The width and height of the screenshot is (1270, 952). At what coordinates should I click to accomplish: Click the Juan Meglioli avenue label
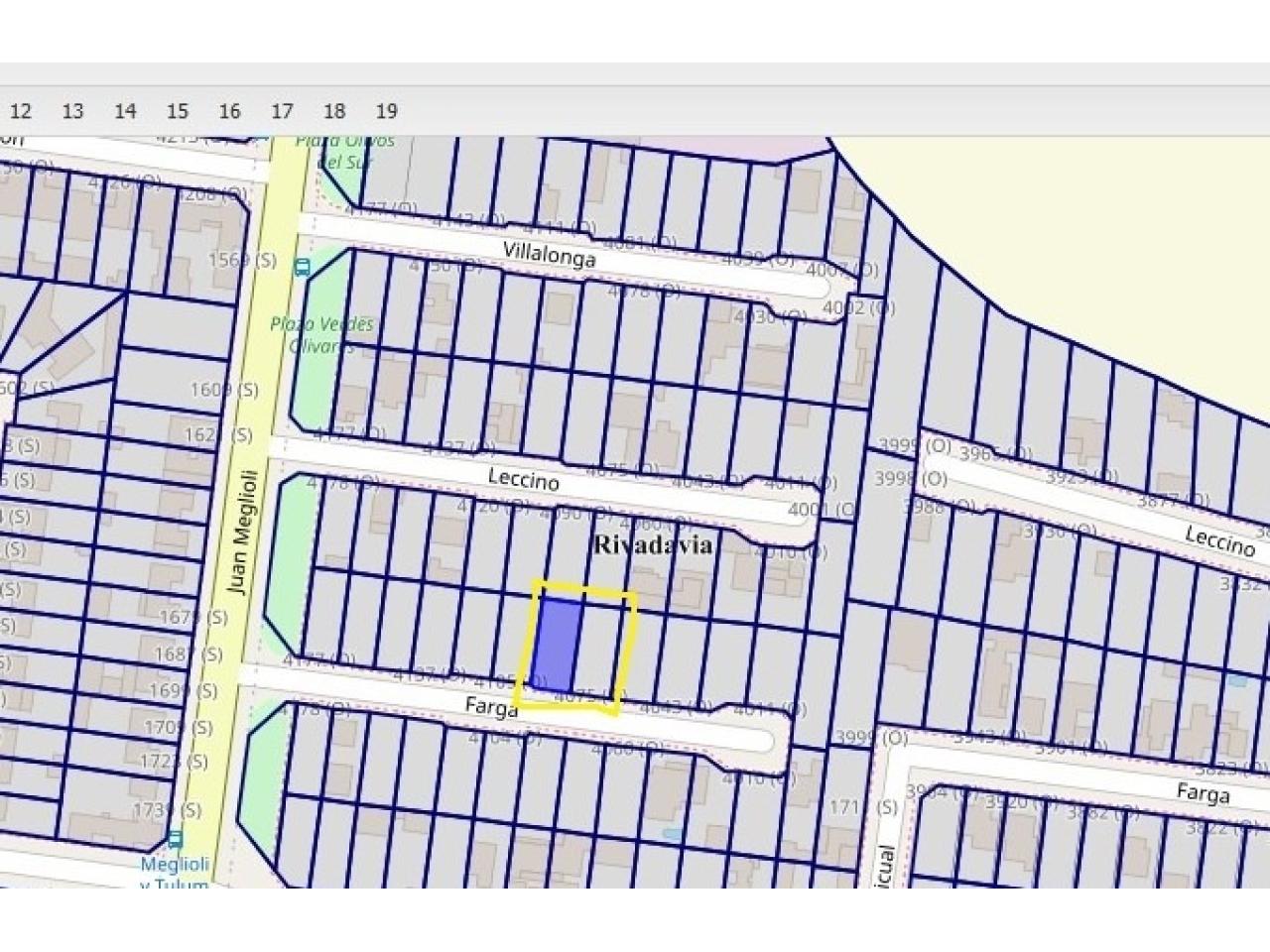pos(241,532)
